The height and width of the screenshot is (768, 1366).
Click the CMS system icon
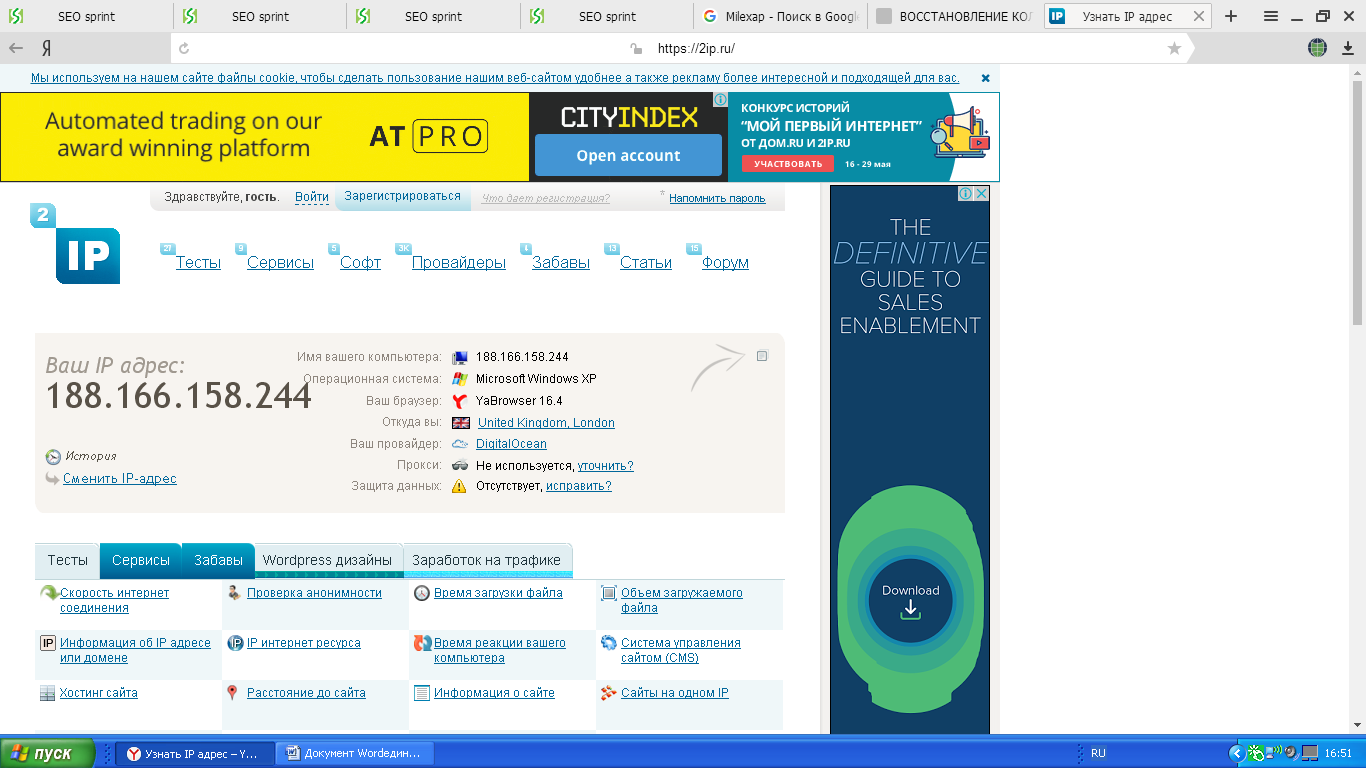click(609, 643)
